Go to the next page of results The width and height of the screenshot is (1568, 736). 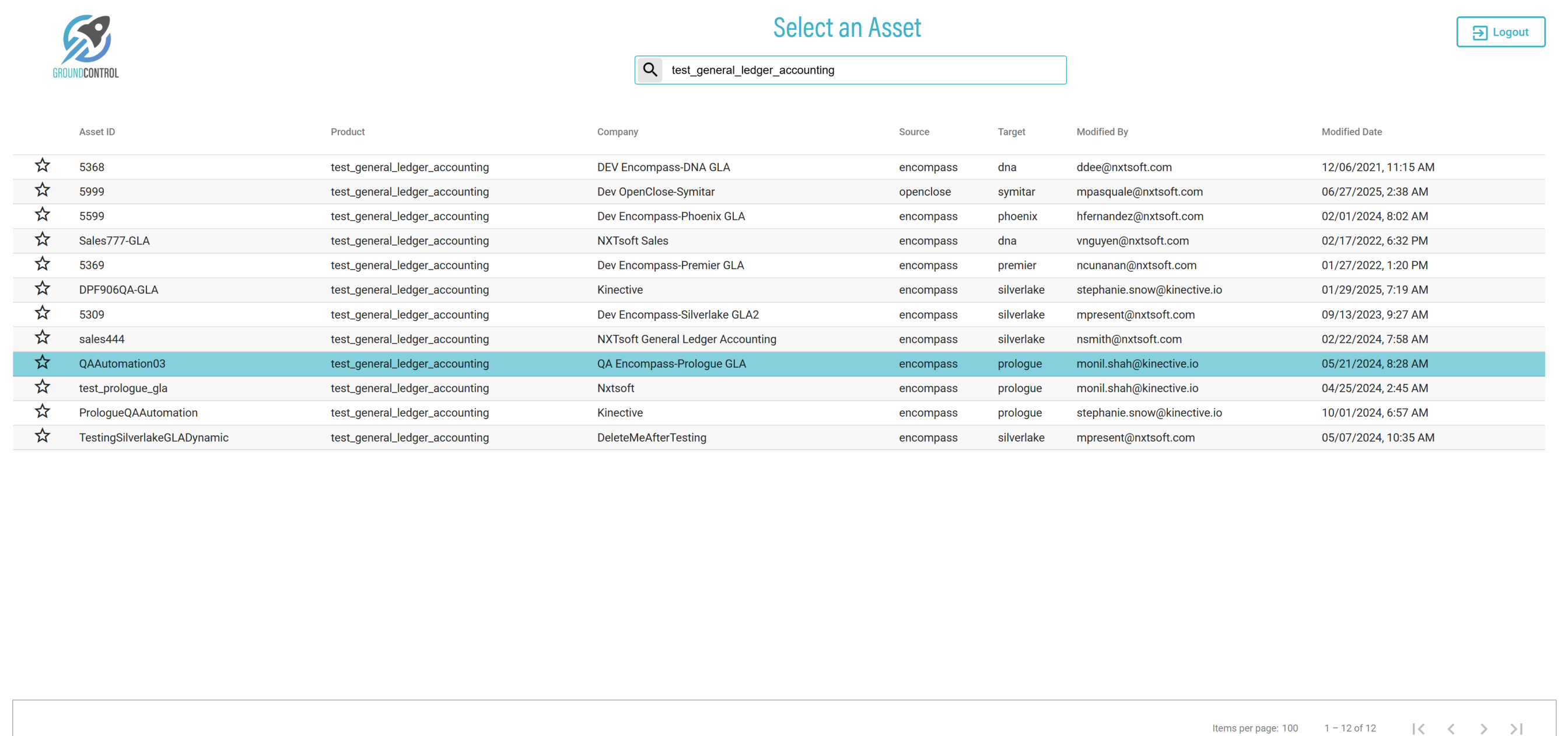[1483, 728]
